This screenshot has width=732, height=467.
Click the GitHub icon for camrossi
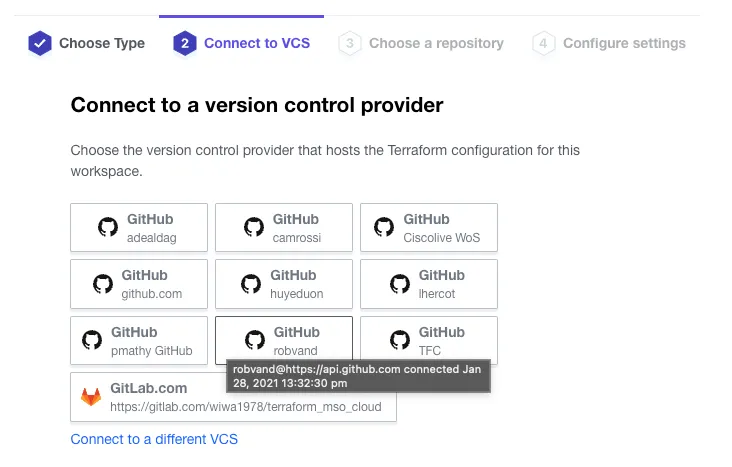[x=254, y=228]
